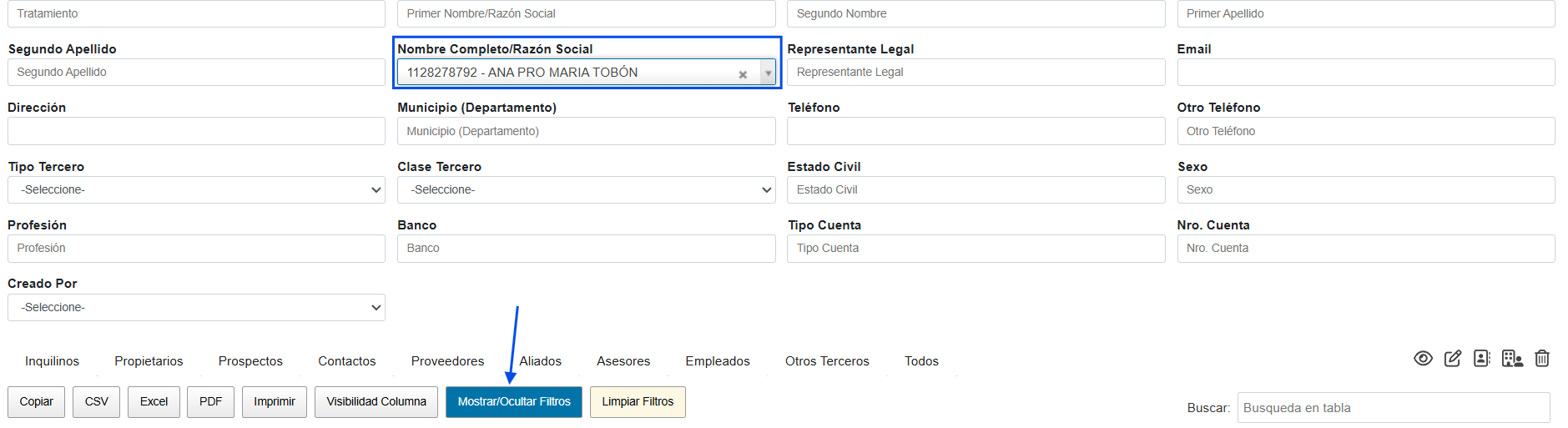This screenshot has width=1568, height=428.
Task: Clear the Nombre Completo selection with the x
Action: (x=743, y=74)
